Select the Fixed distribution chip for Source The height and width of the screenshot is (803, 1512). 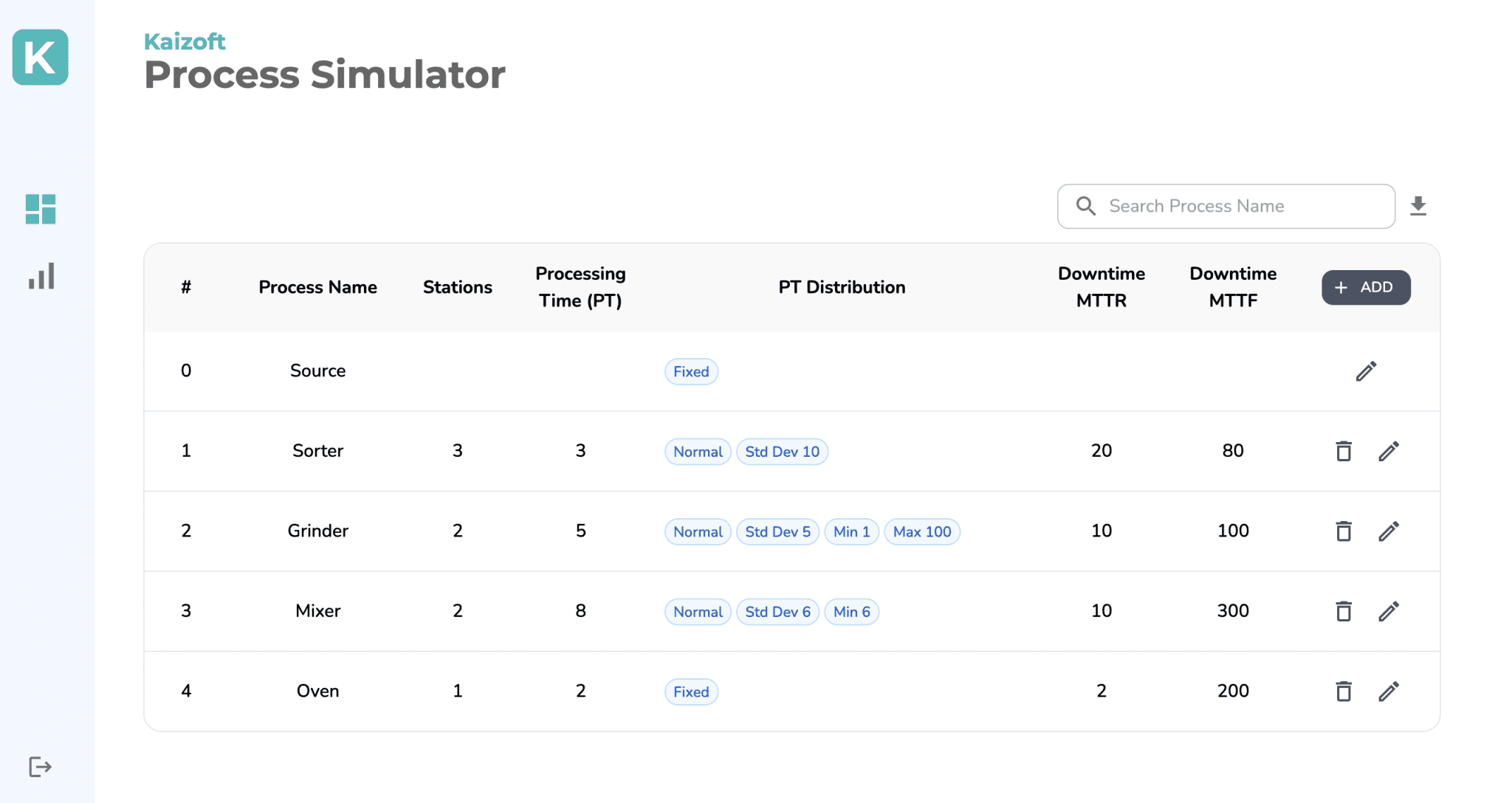point(691,371)
